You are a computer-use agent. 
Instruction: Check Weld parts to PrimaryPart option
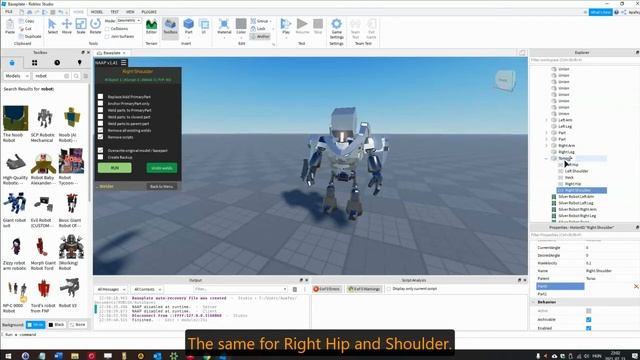point(100,110)
